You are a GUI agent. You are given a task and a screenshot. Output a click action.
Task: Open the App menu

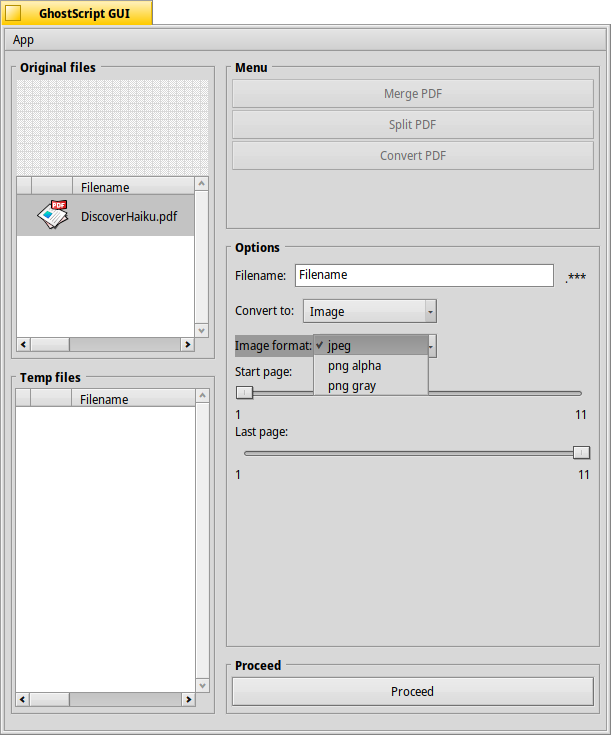click(x=23, y=40)
